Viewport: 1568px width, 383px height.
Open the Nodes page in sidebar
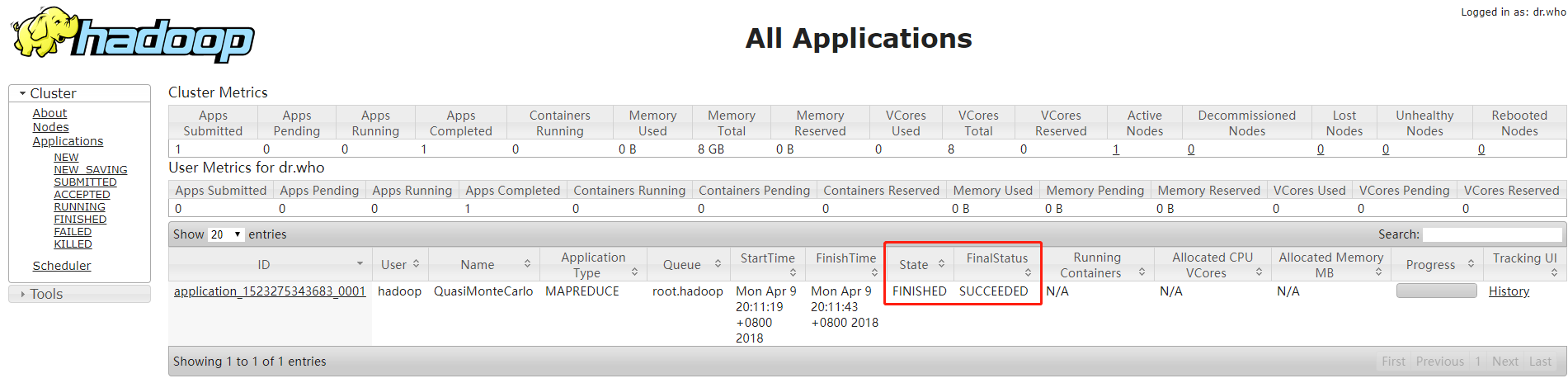(x=50, y=127)
